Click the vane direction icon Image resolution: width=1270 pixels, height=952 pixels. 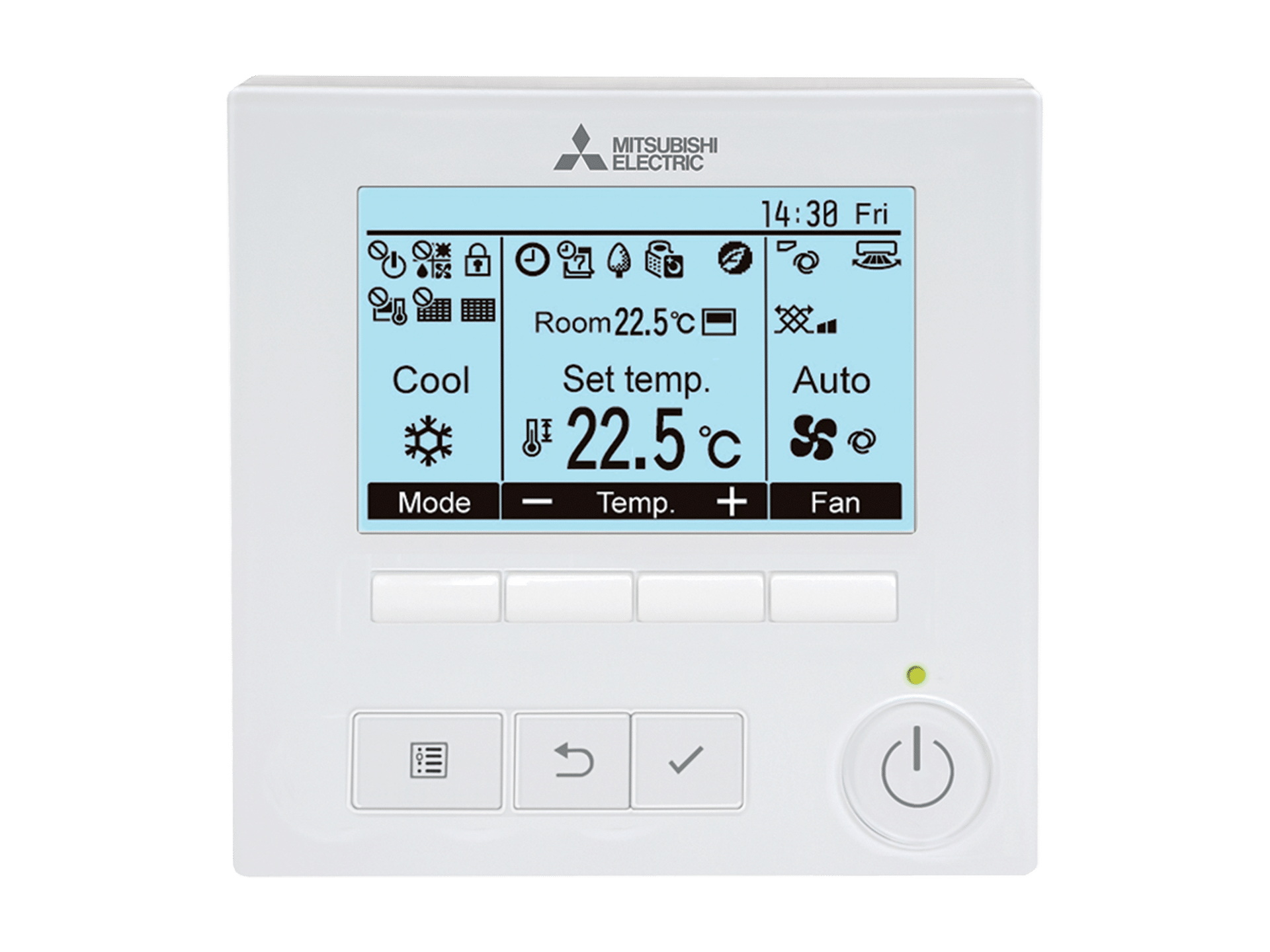[x=798, y=257]
